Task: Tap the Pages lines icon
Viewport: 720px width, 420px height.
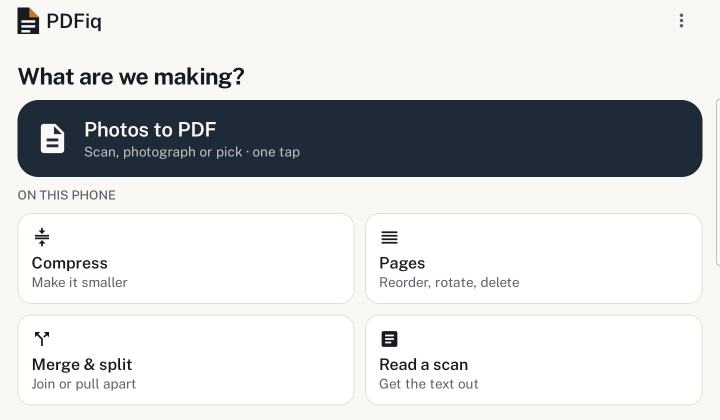Action: point(389,237)
